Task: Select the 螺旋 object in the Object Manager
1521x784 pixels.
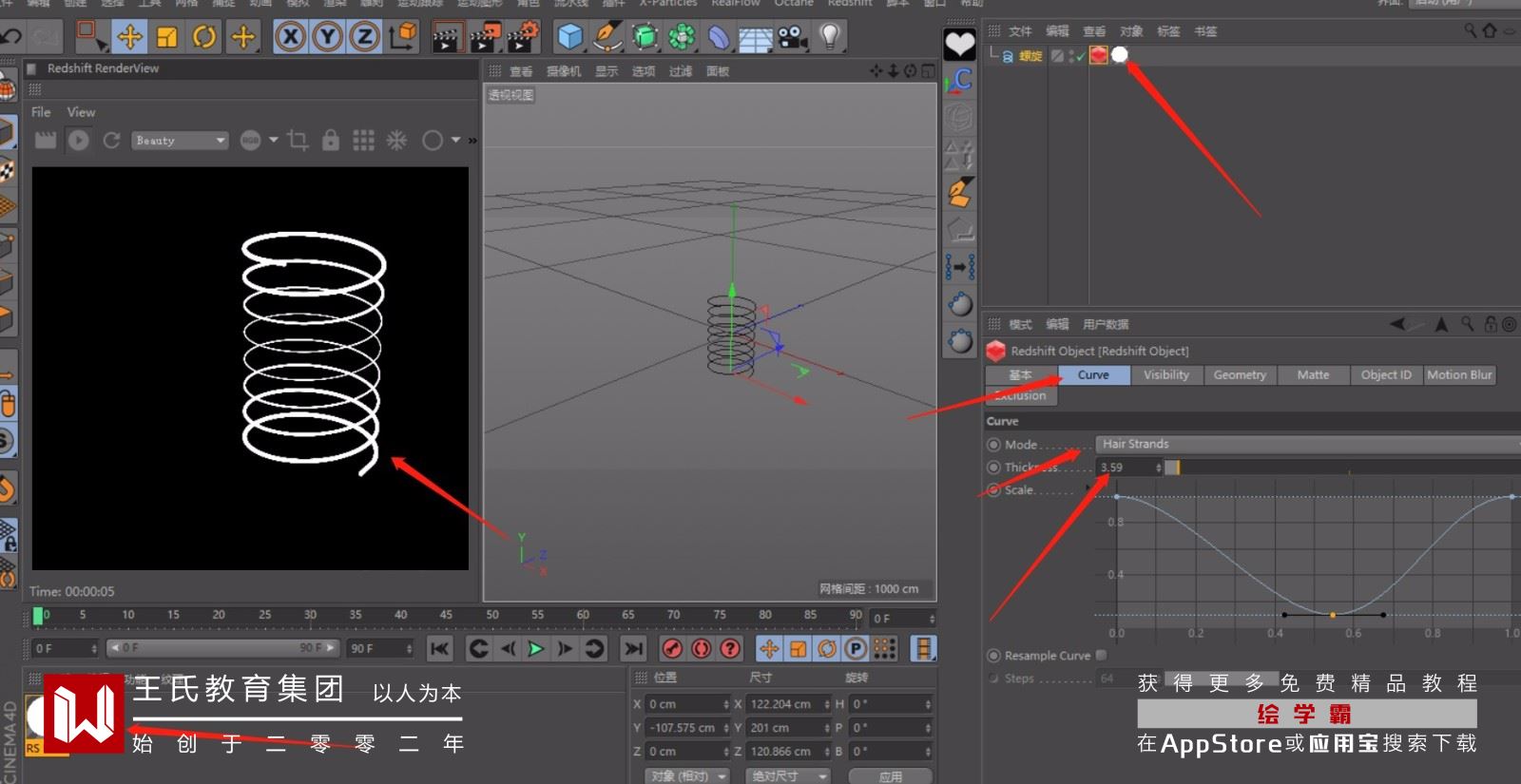Action: click(1030, 56)
